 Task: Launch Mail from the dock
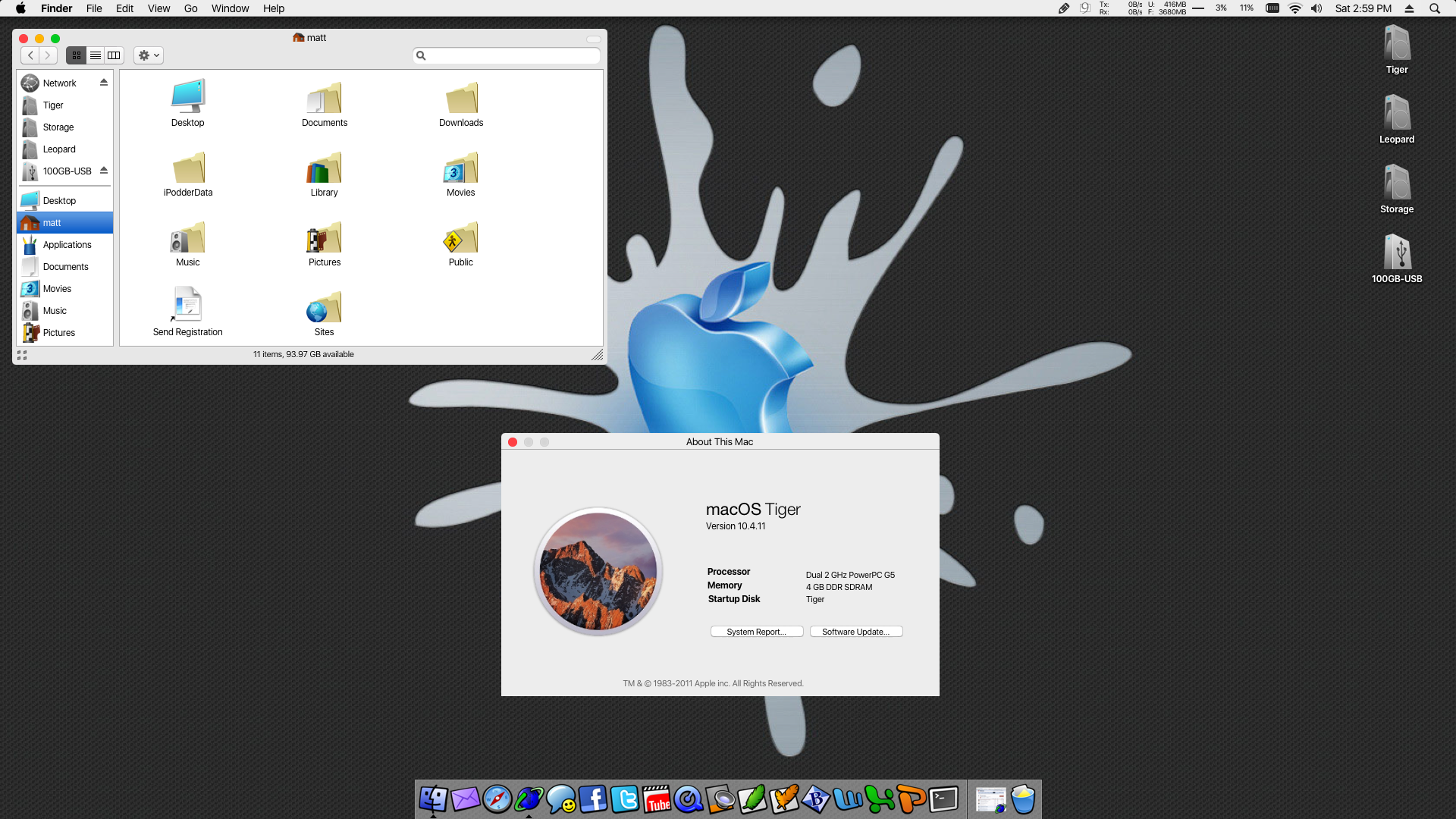coord(465,799)
